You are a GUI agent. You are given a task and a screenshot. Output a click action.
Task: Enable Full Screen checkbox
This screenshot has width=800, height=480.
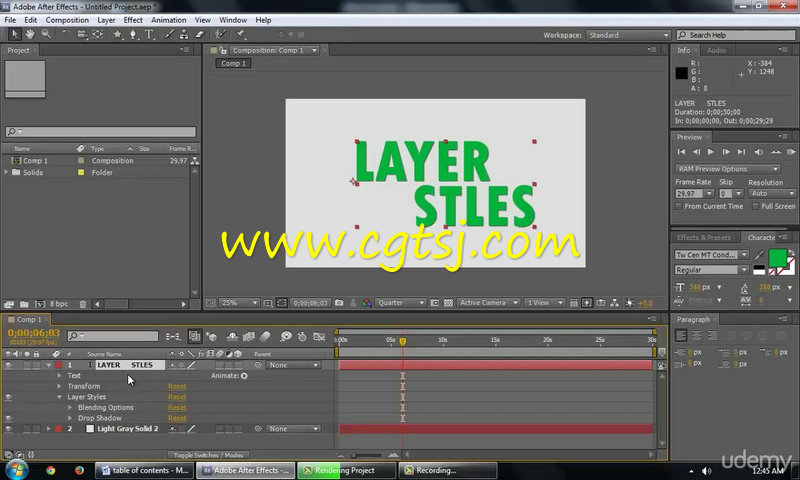(x=755, y=206)
